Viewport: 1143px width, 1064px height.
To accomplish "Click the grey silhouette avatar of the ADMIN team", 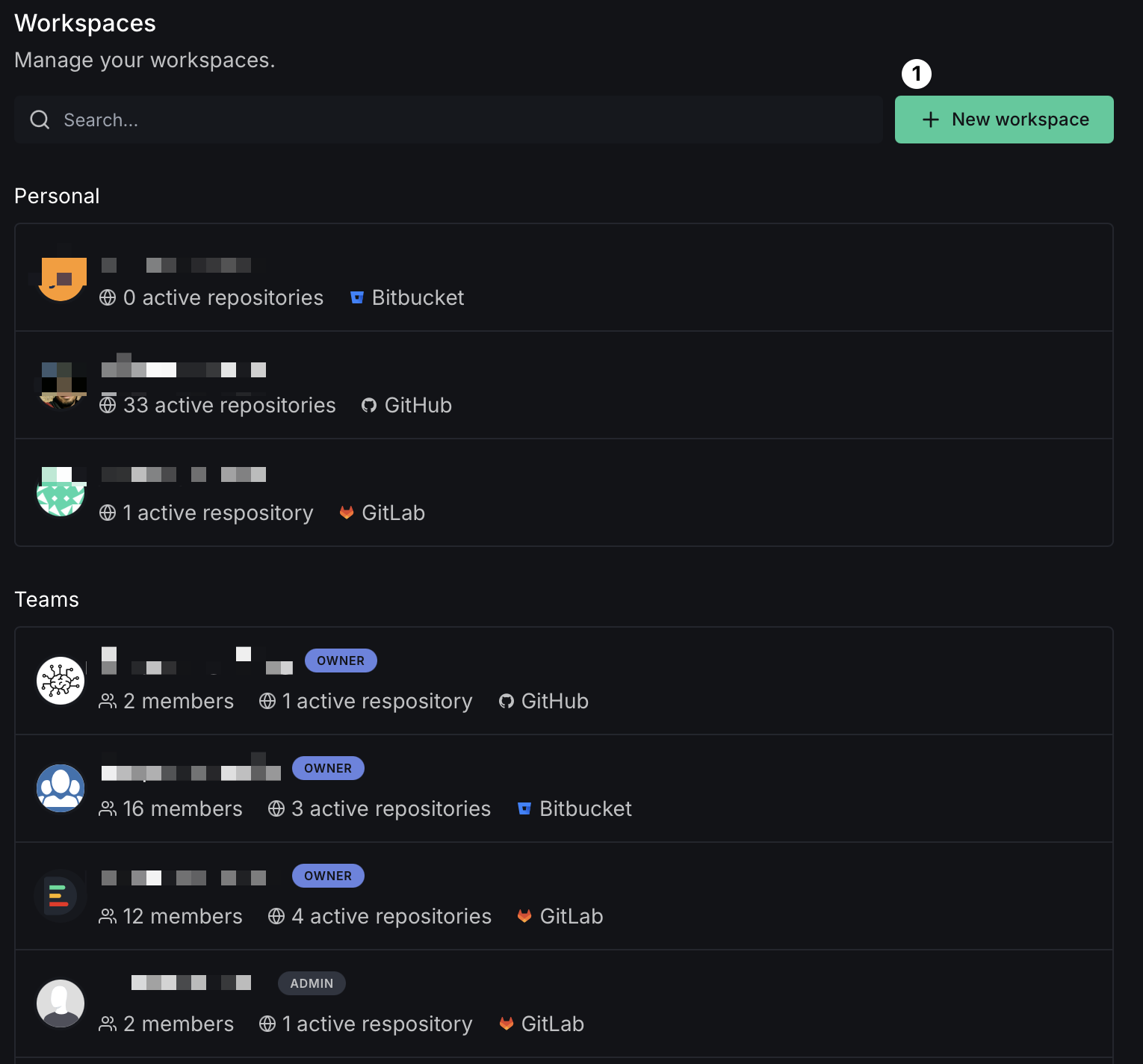I will (61, 1003).
